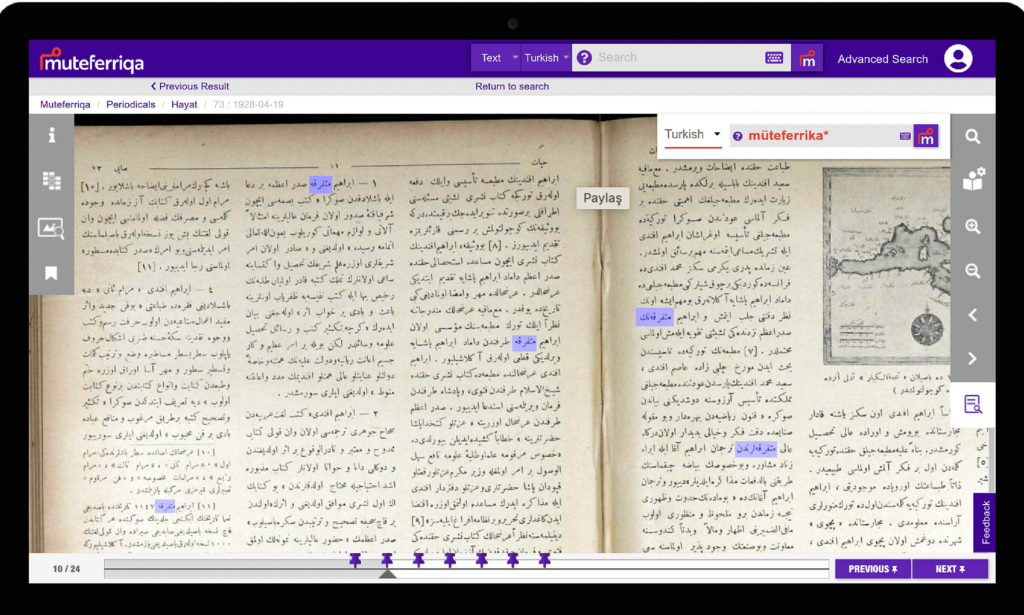Open the user account avatar icon
This screenshot has height=615, width=1024.
coord(957,59)
